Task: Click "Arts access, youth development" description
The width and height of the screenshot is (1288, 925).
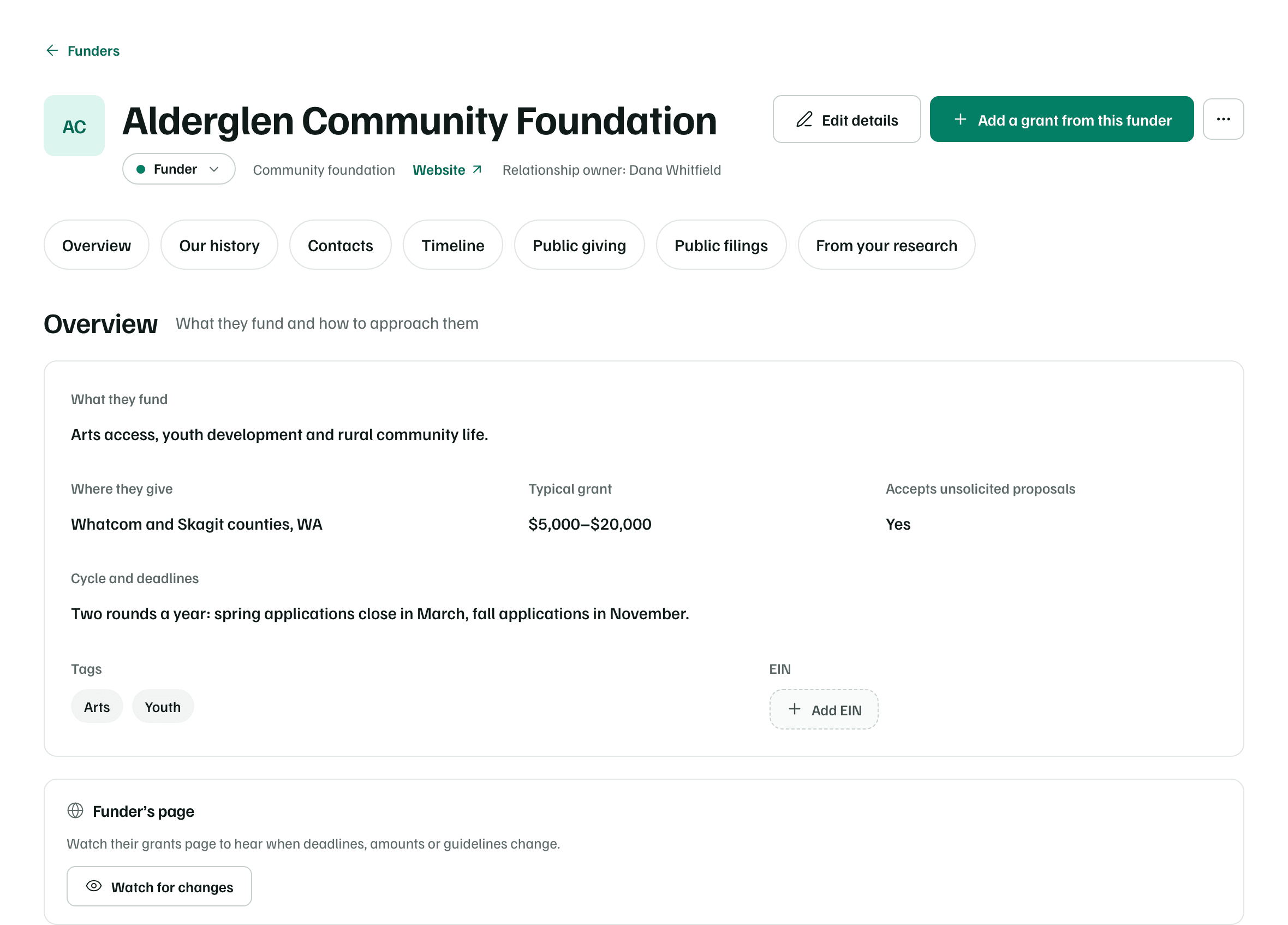Action: pos(279,435)
